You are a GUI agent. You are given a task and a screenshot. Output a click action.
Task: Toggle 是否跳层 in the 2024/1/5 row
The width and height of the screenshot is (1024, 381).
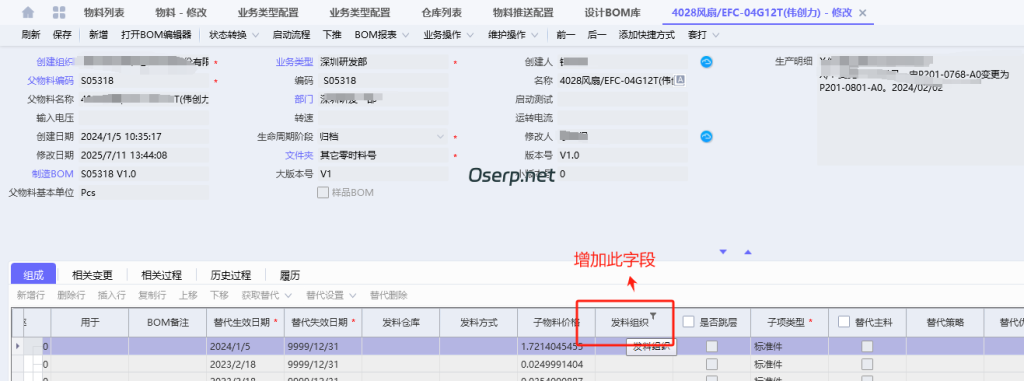pyautogui.click(x=712, y=346)
